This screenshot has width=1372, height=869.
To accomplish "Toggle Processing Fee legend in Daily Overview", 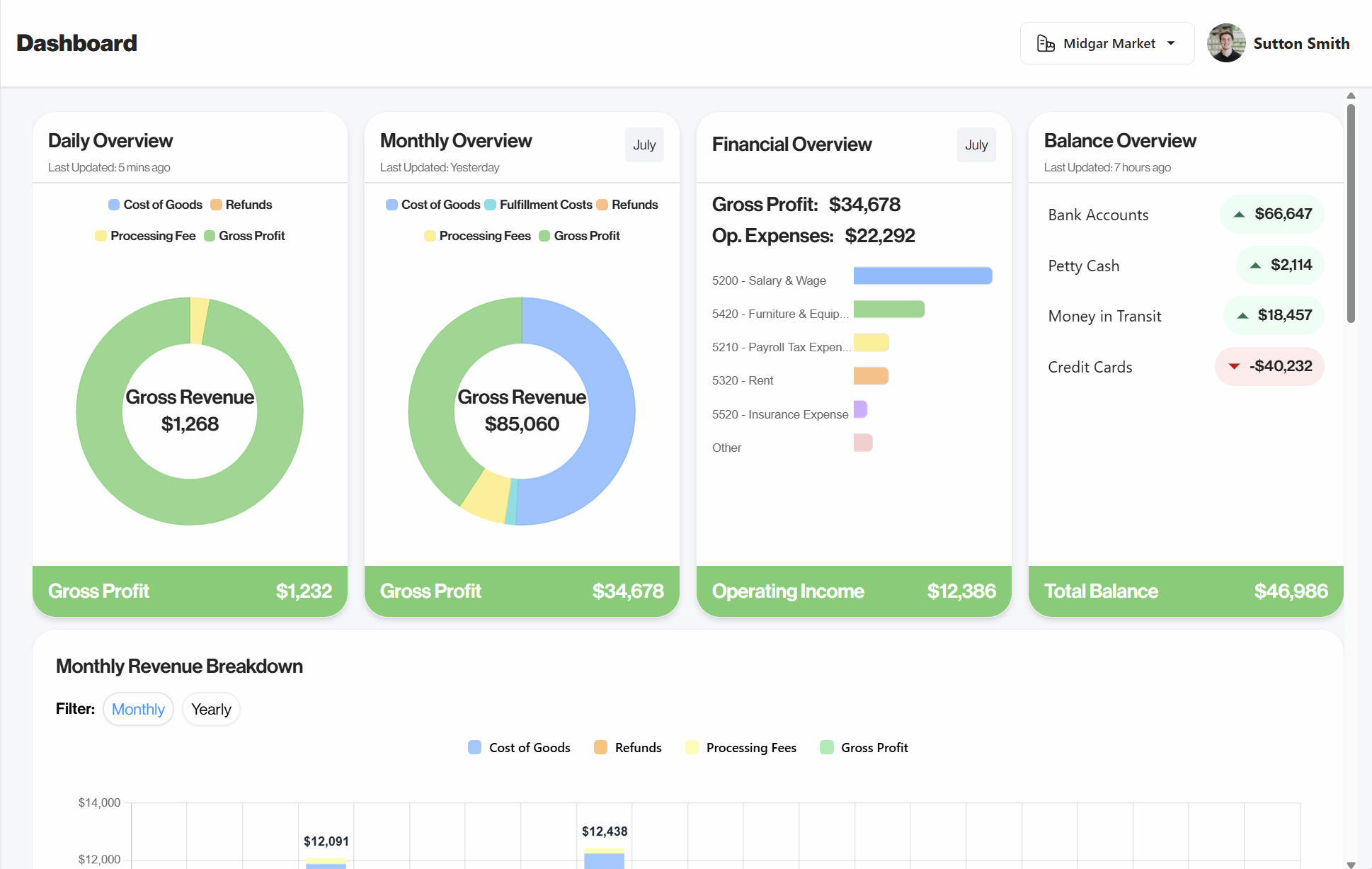I will tap(145, 236).
